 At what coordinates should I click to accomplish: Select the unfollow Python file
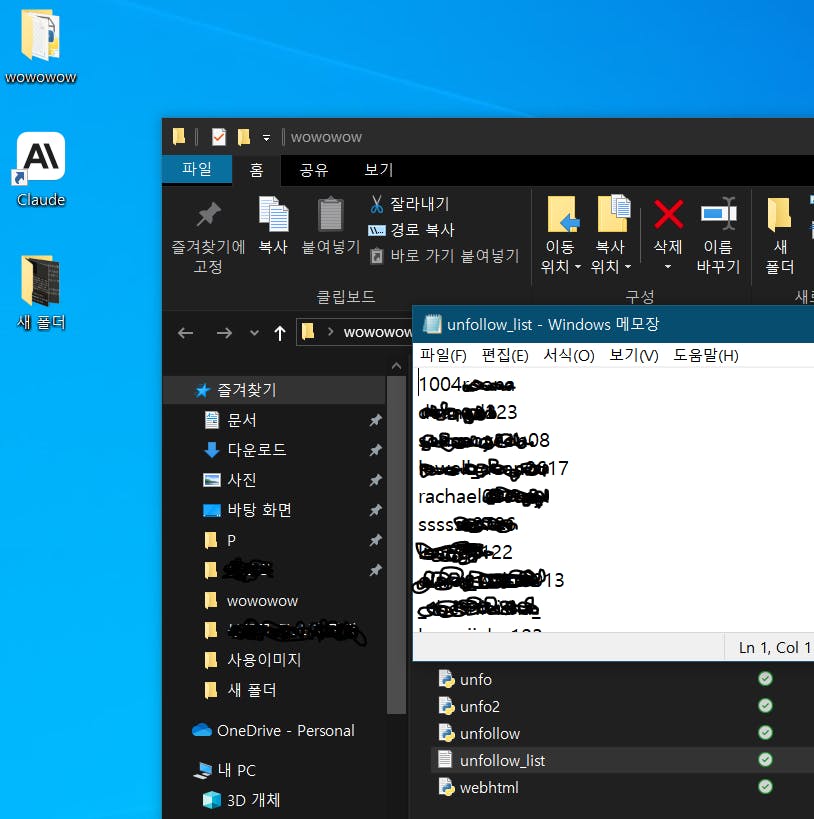pyautogui.click(x=479, y=733)
